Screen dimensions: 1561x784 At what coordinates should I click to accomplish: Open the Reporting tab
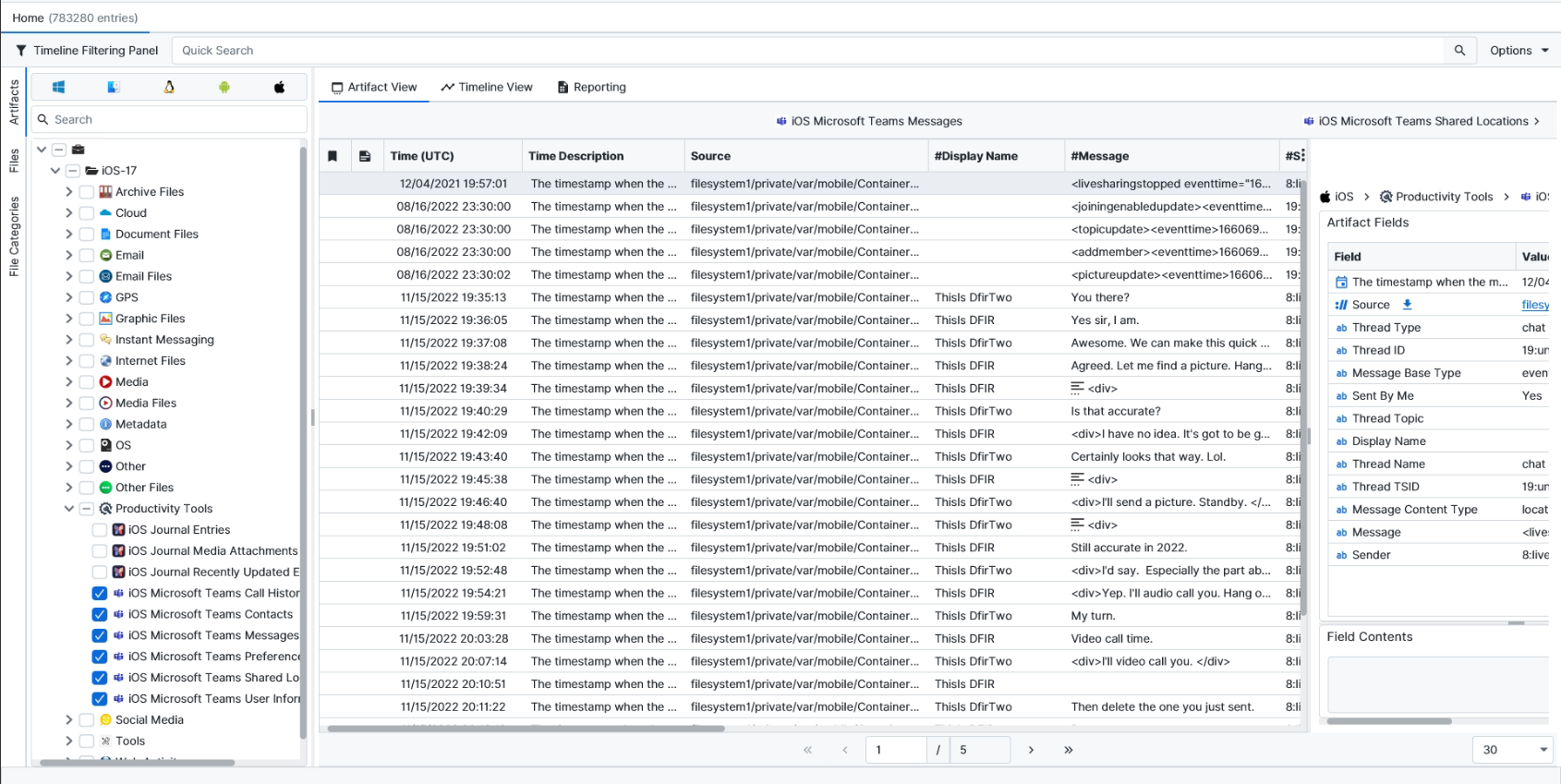coord(592,87)
